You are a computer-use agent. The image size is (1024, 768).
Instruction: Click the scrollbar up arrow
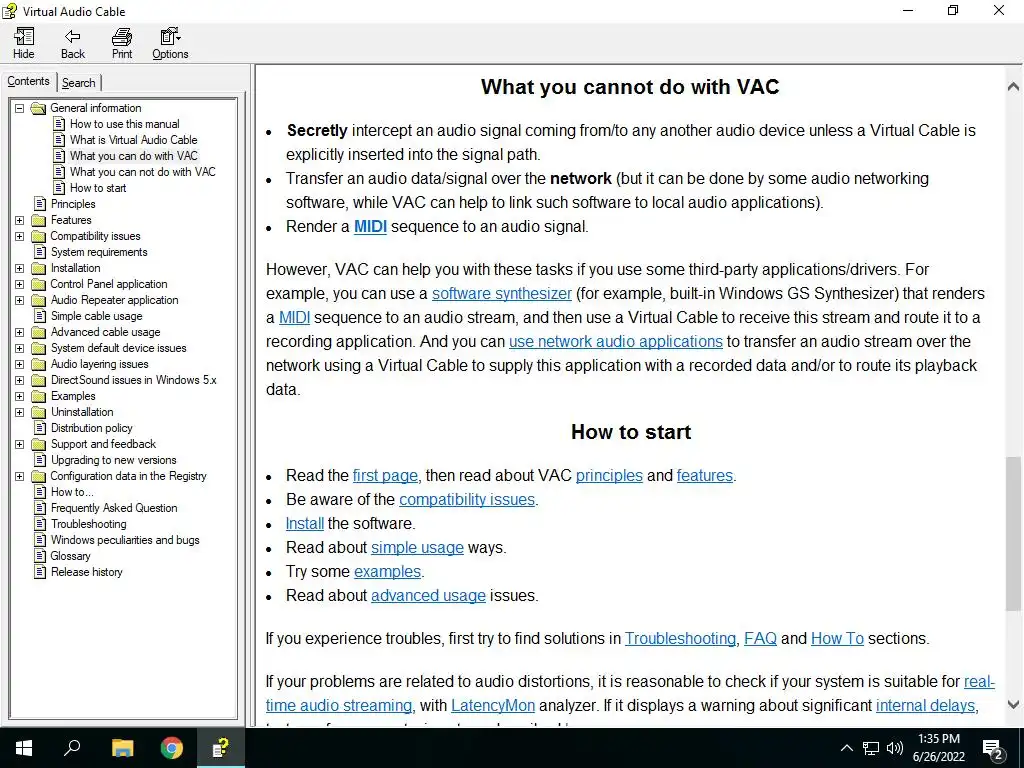pyautogui.click(x=1013, y=86)
